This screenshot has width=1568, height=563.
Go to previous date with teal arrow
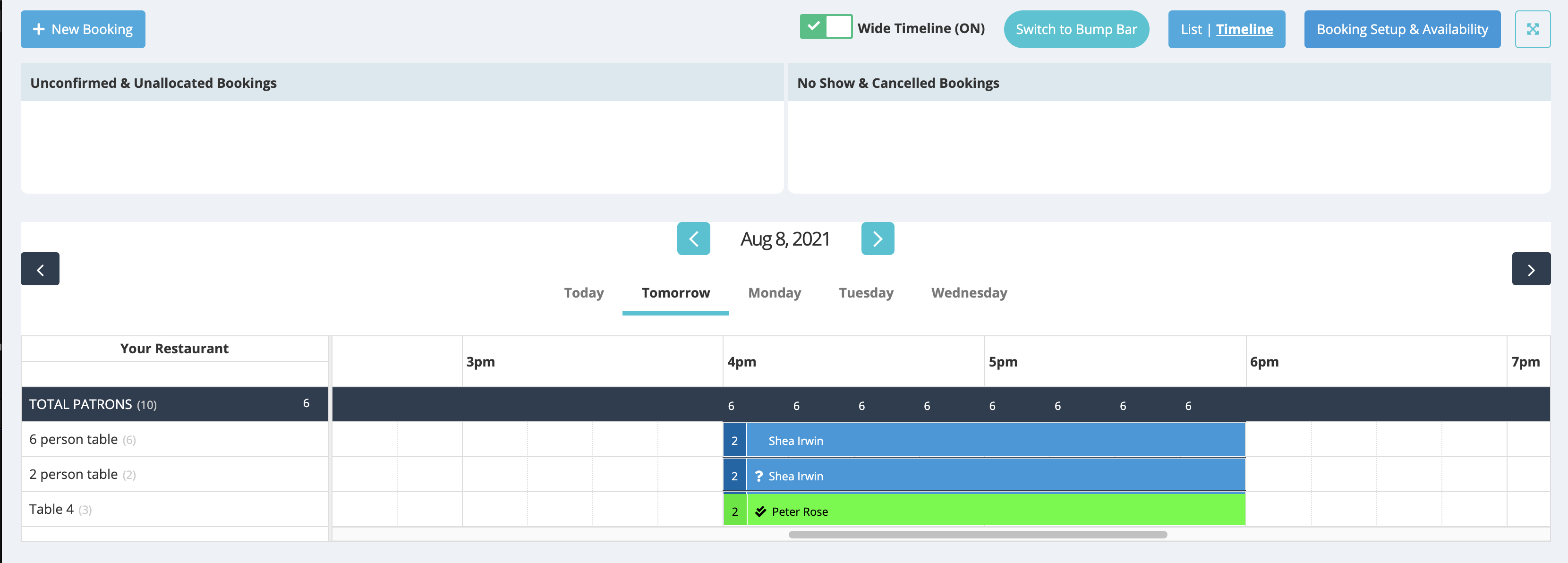(x=693, y=239)
